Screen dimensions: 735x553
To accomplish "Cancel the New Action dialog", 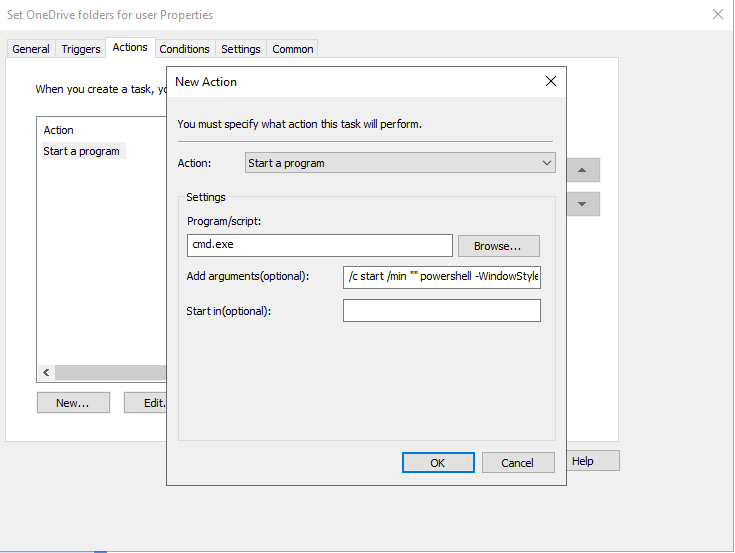I will coord(517,463).
